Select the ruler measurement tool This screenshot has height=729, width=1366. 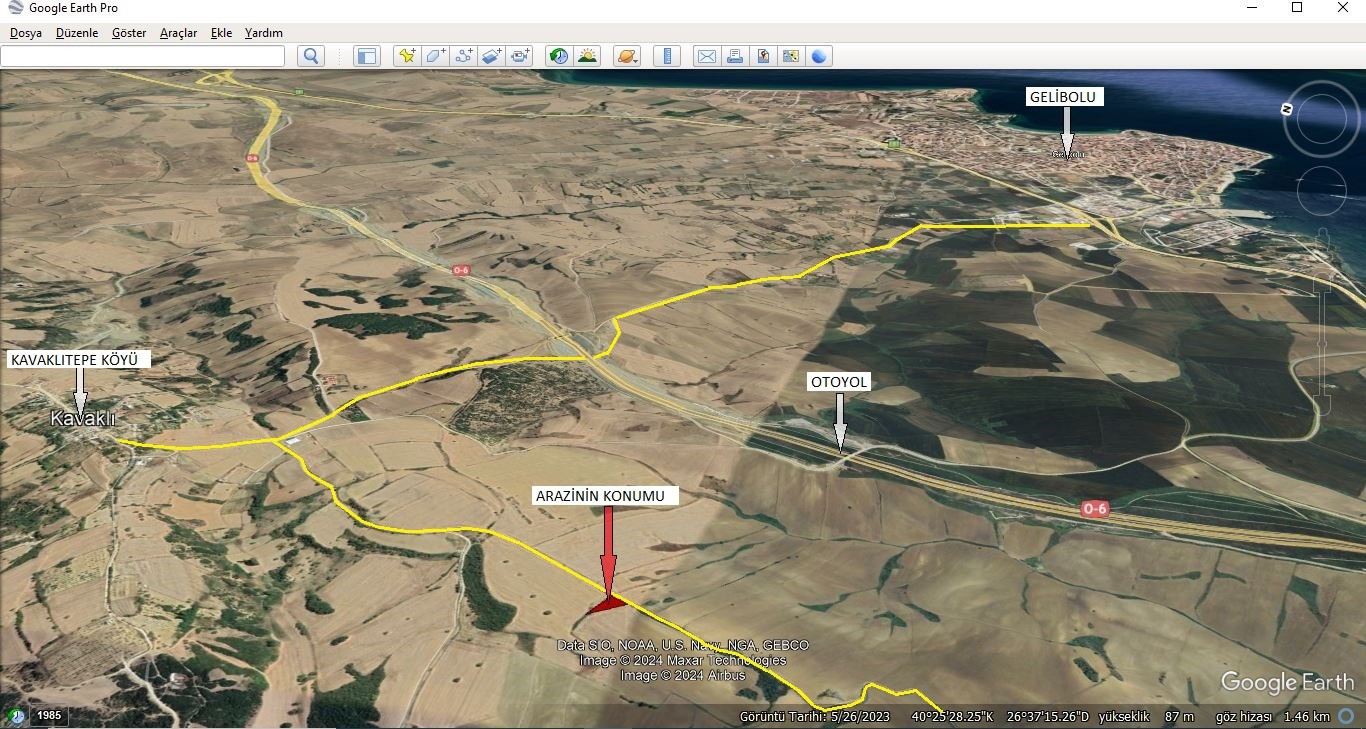tap(666, 56)
